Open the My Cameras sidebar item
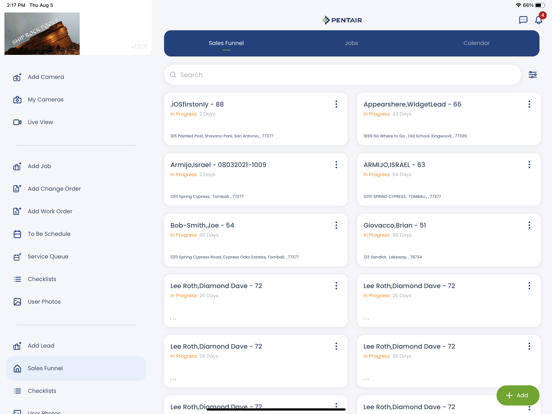Viewport: 552px width, 414px height. pyautogui.click(x=38, y=100)
